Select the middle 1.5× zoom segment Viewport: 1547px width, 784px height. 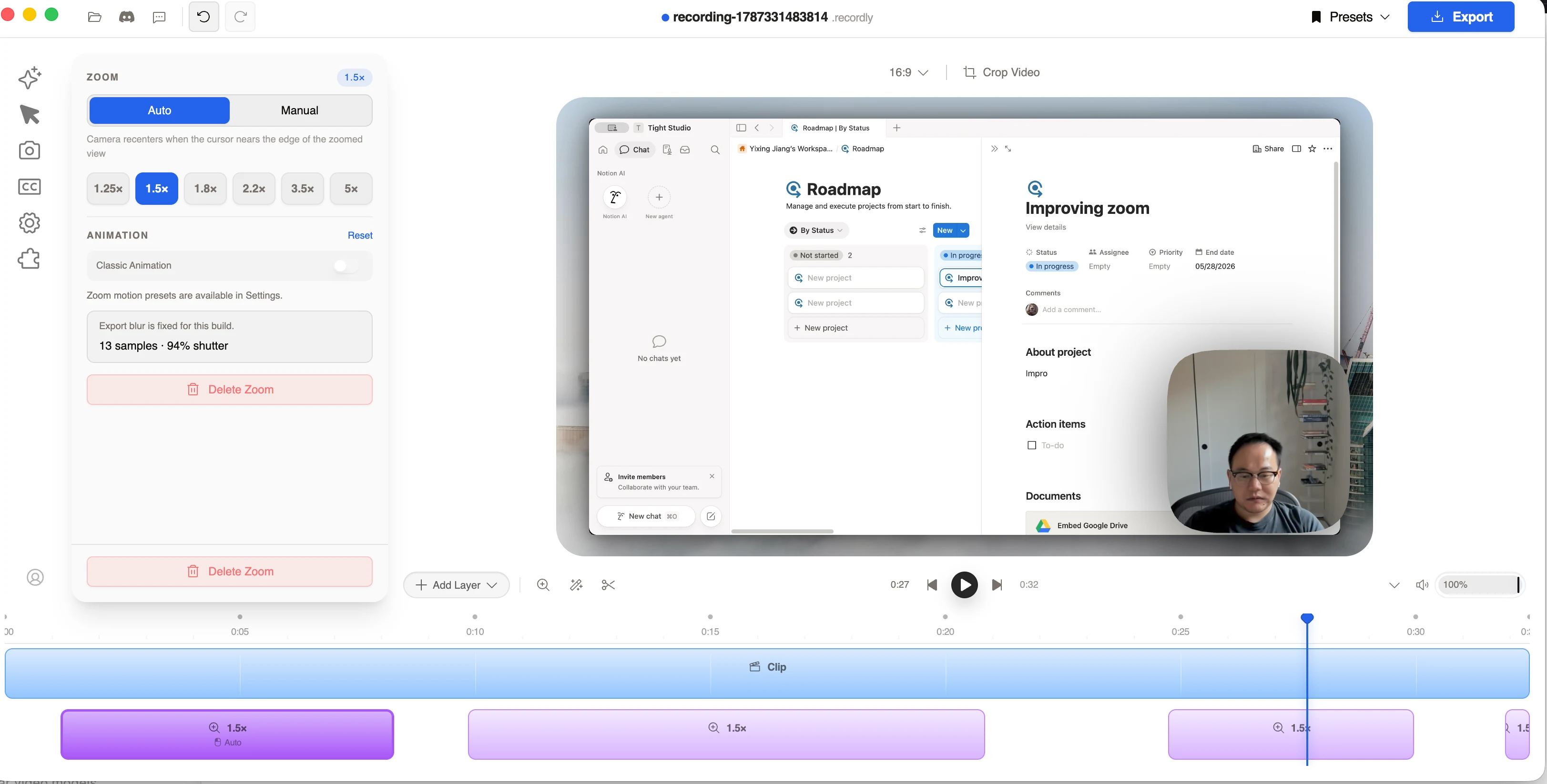click(x=726, y=734)
